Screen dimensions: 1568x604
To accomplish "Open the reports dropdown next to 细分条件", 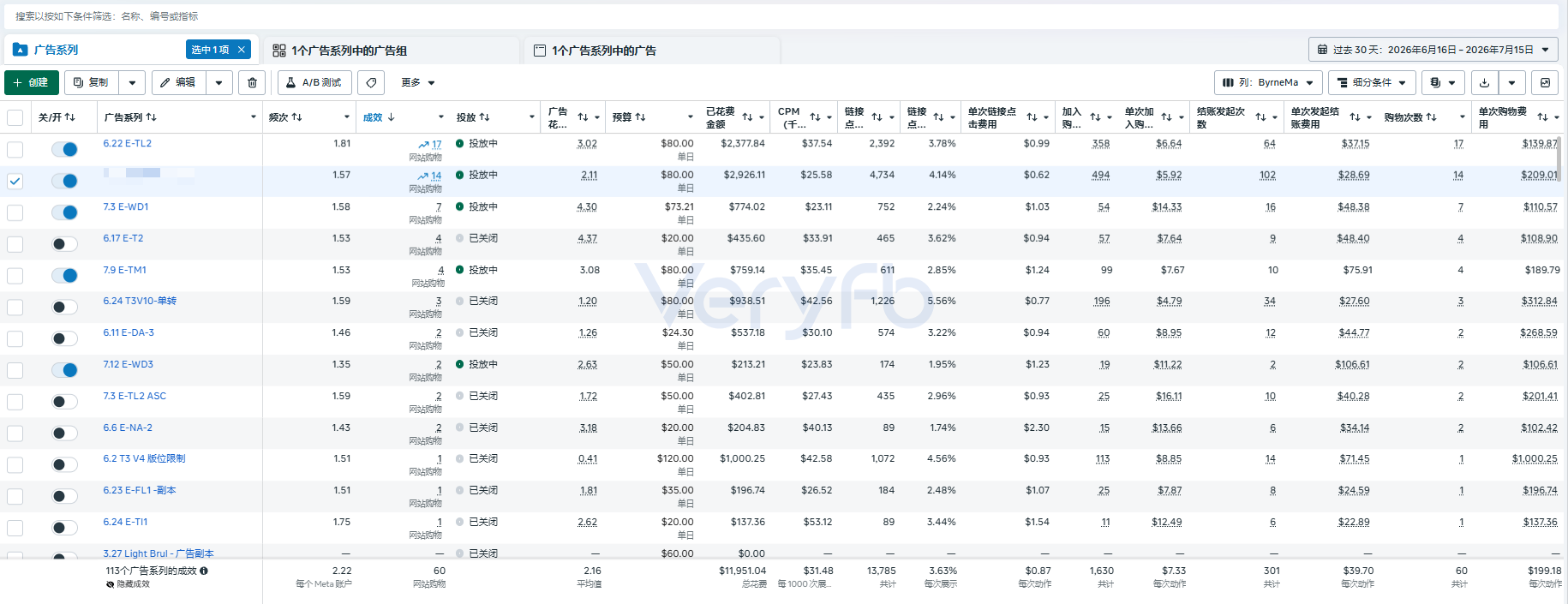I will [1442, 82].
